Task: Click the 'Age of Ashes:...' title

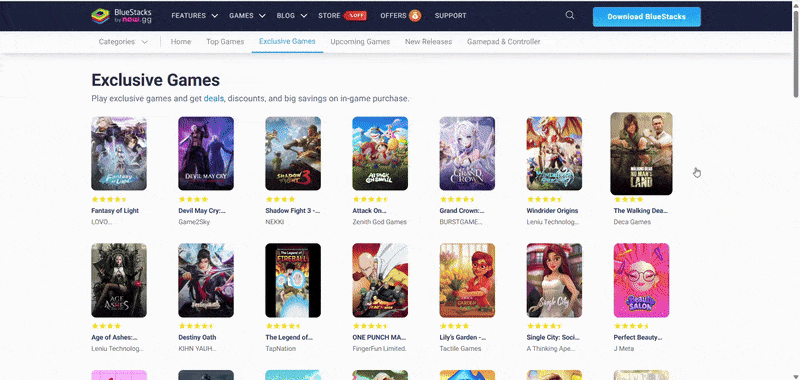Action: tap(114, 337)
